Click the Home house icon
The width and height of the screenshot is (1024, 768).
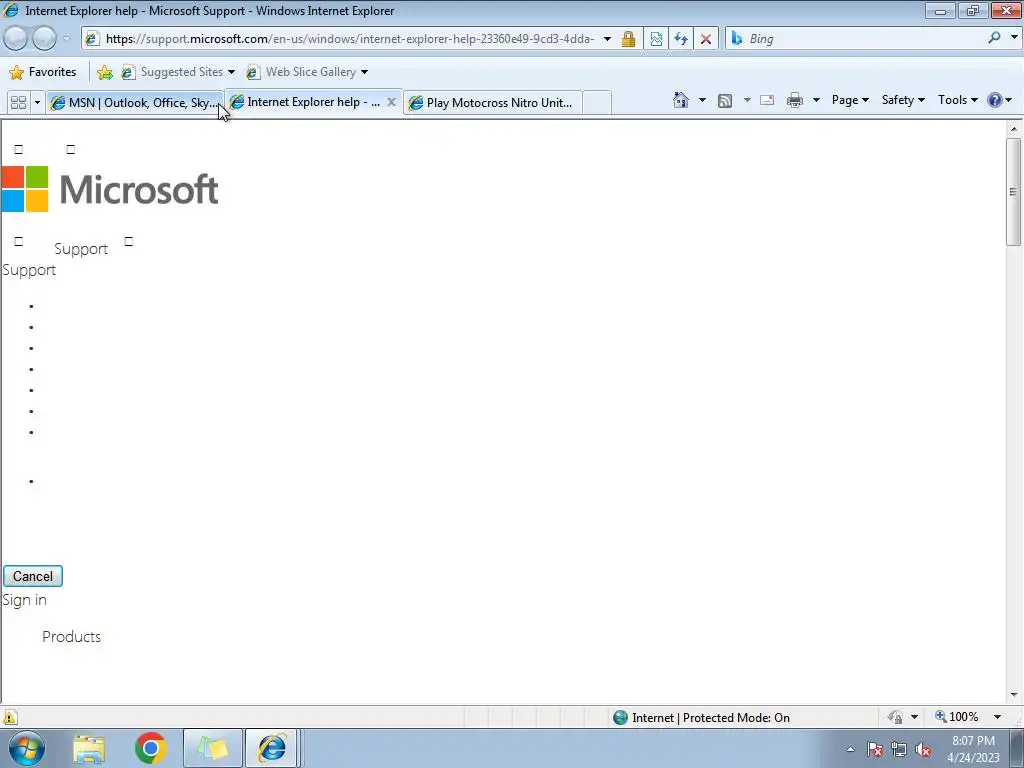[x=681, y=100]
